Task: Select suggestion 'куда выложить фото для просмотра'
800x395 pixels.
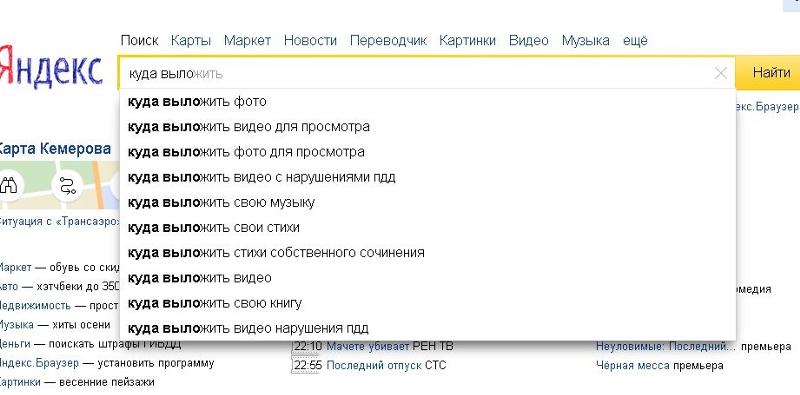Action: click(428, 152)
